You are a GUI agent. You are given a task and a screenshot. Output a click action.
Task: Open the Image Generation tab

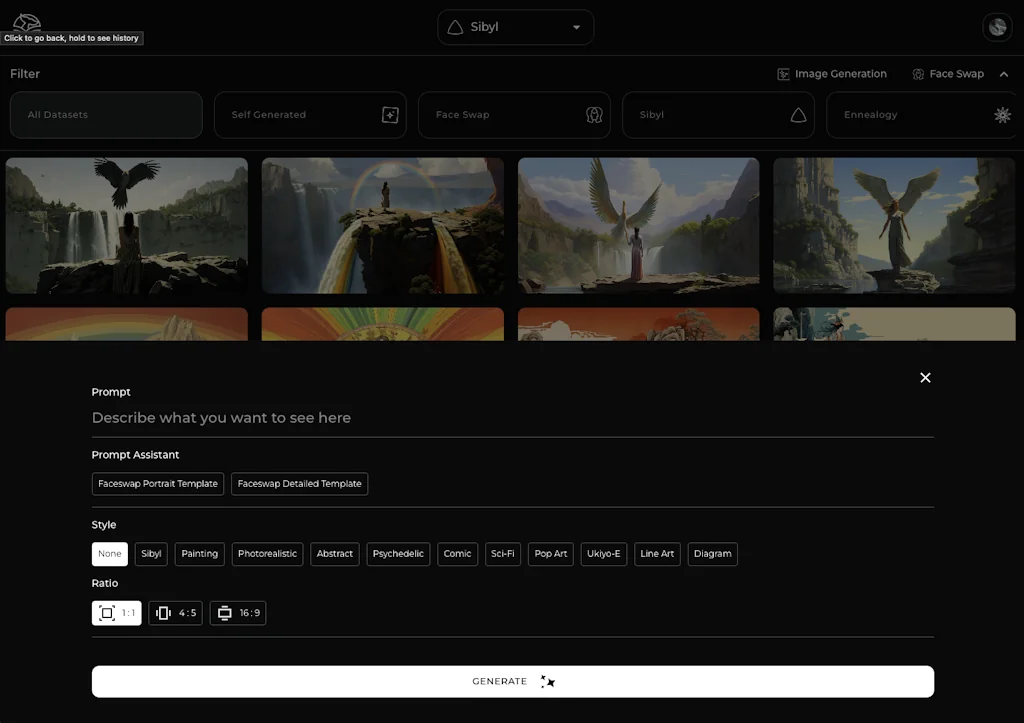(832, 73)
